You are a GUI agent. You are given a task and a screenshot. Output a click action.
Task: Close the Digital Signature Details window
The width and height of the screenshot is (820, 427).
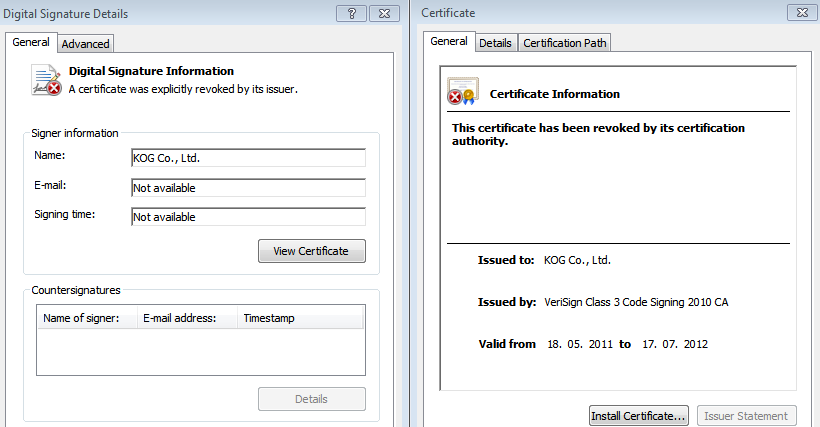click(384, 14)
